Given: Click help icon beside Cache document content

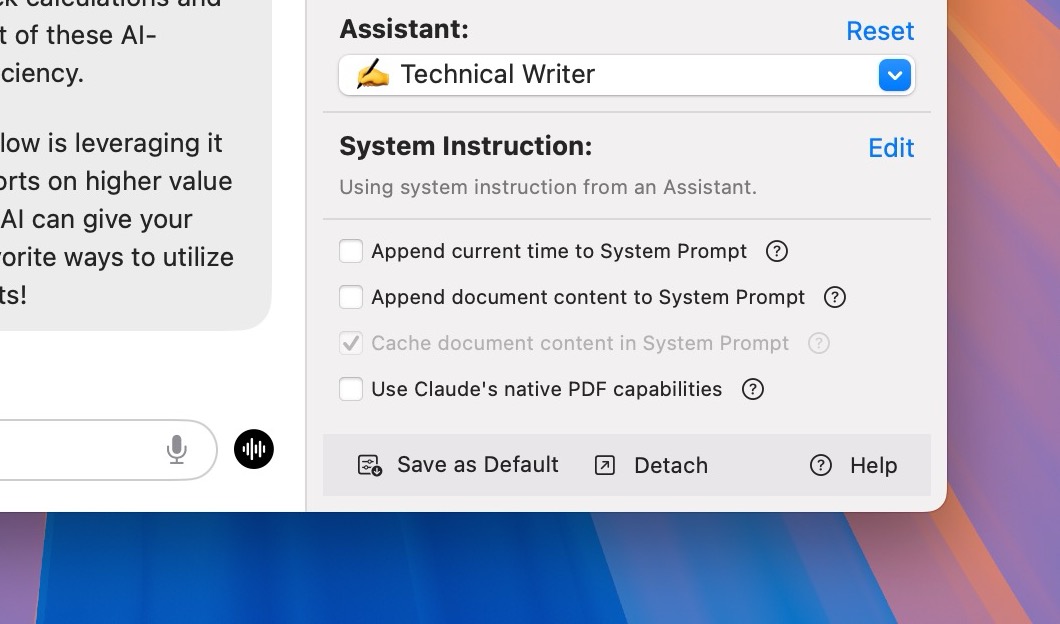Looking at the screenshot, I should [818, 343].
